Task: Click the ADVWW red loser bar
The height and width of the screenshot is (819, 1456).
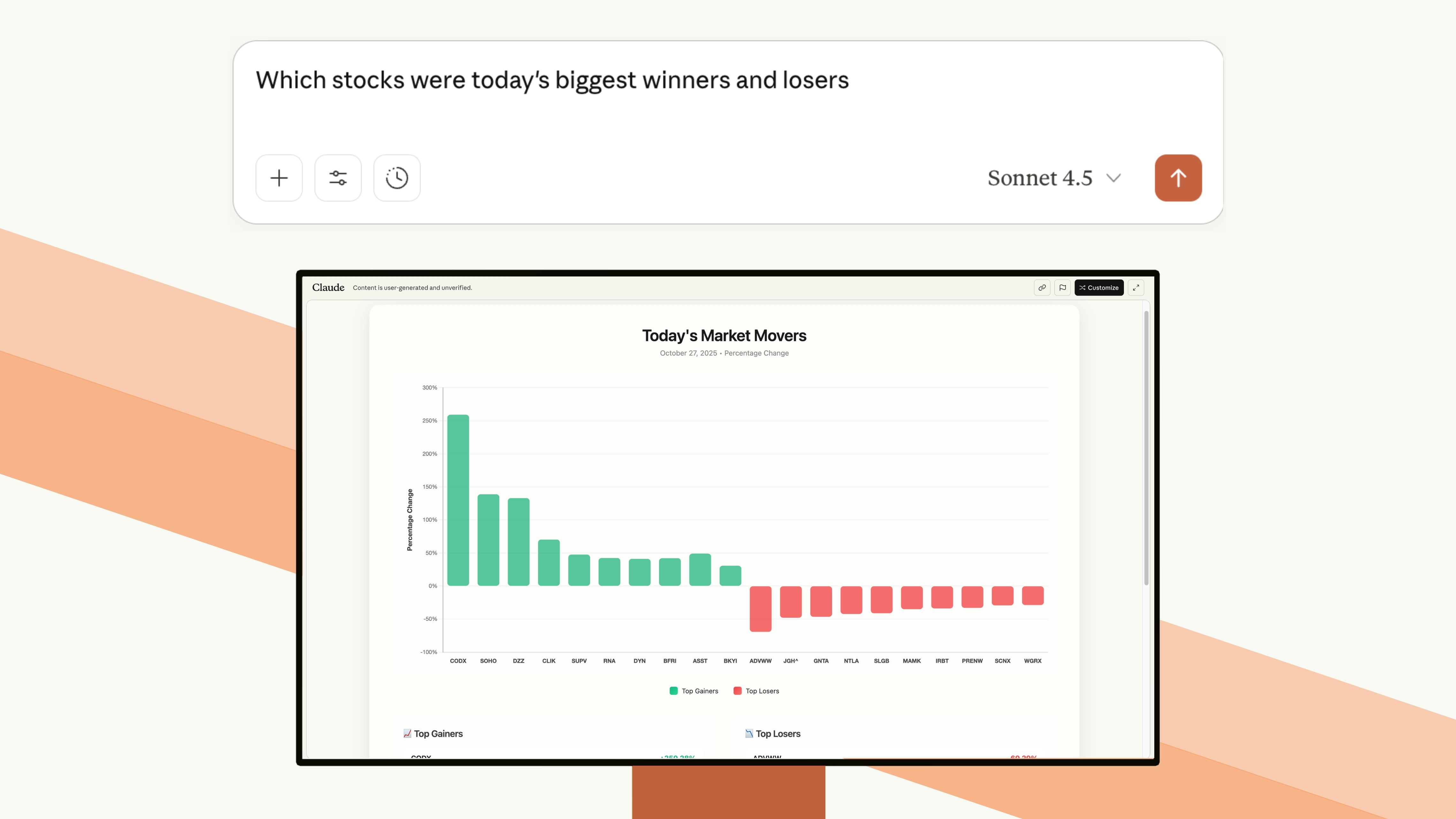Action: coord(760,609)
